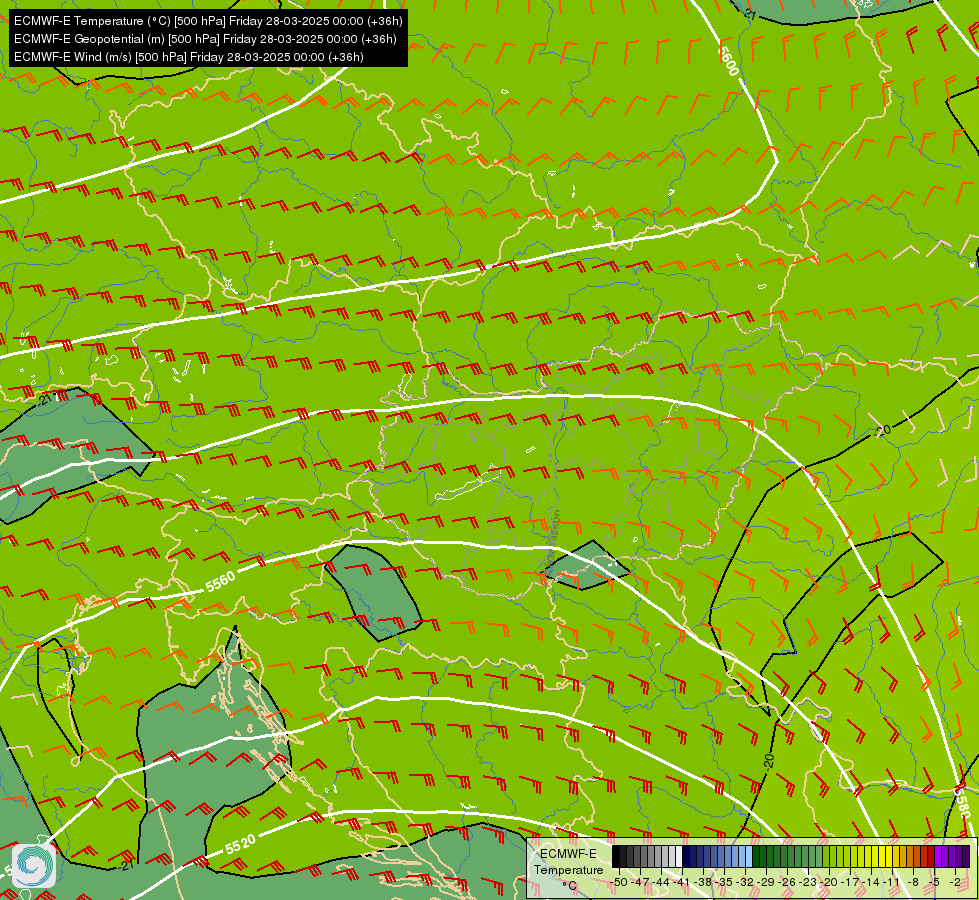
Task: Click the -32 value on the colour legend
Action: click(x=745, y=882)
